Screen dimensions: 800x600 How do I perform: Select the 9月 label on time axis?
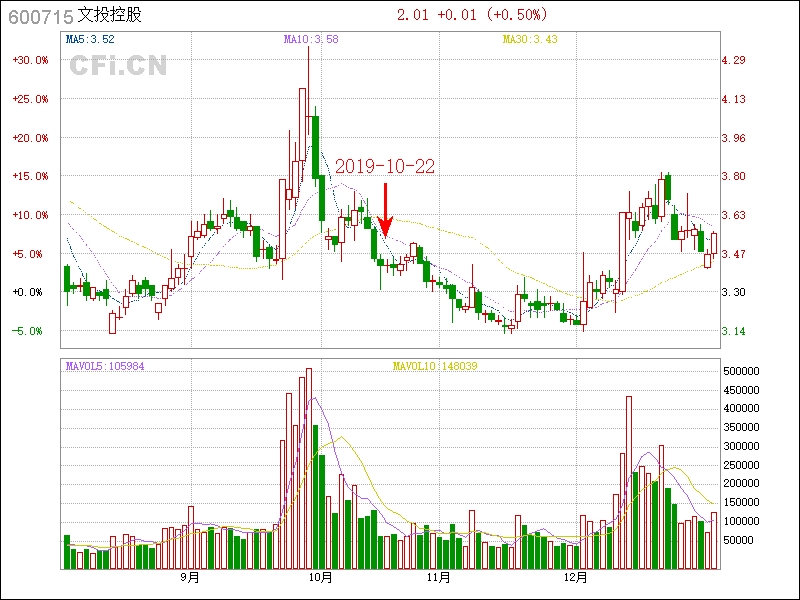[x=190, y=578]
